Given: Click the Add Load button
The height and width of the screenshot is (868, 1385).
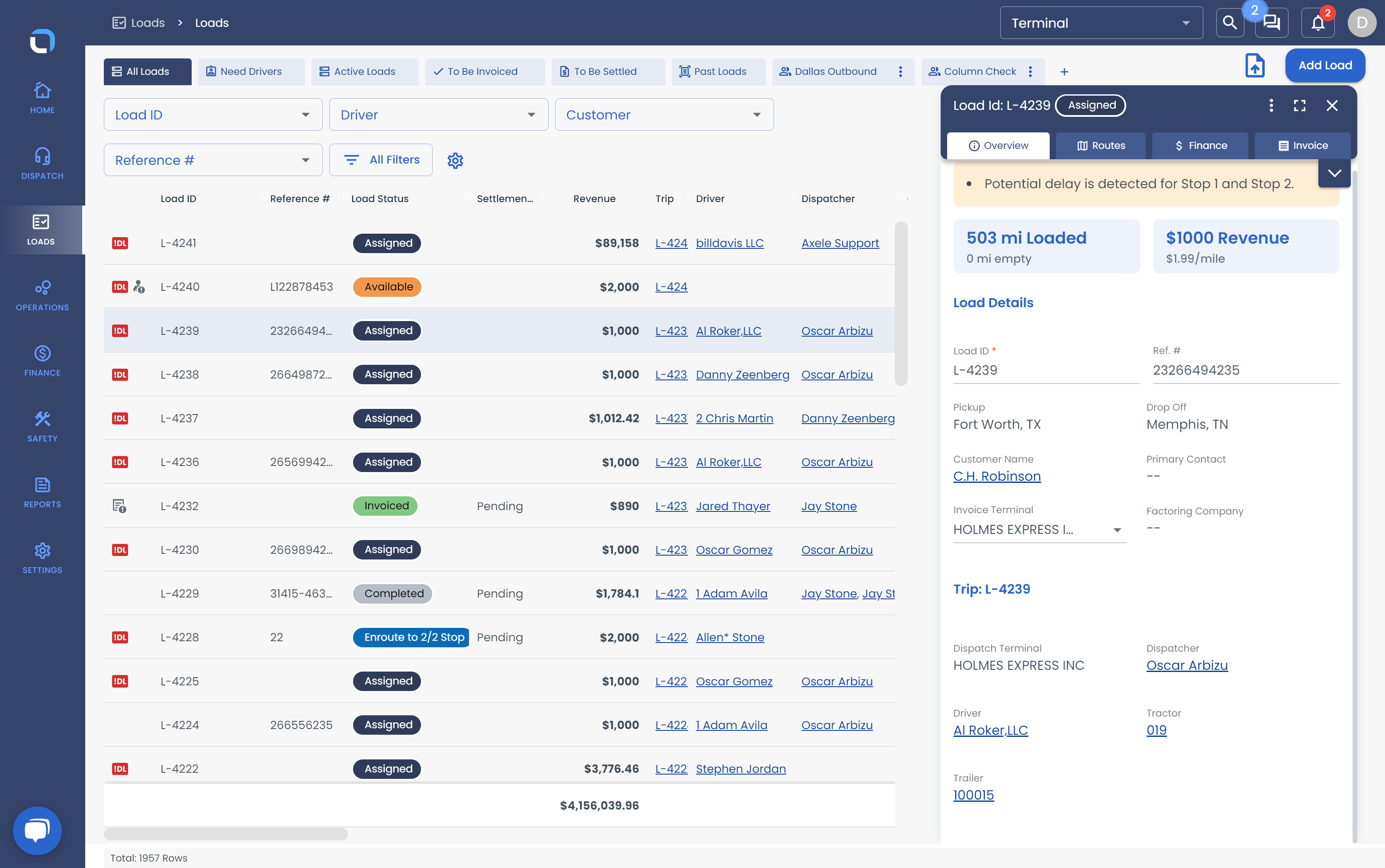Looking at the screenshot, I should (x=1325, y=65).
